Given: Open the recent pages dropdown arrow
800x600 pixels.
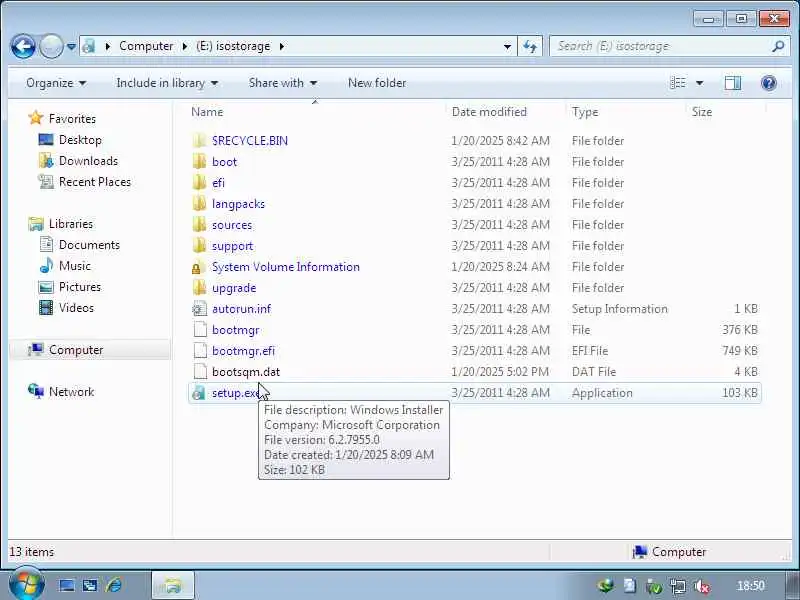Looking at the screenshot, I should [72, 47].
